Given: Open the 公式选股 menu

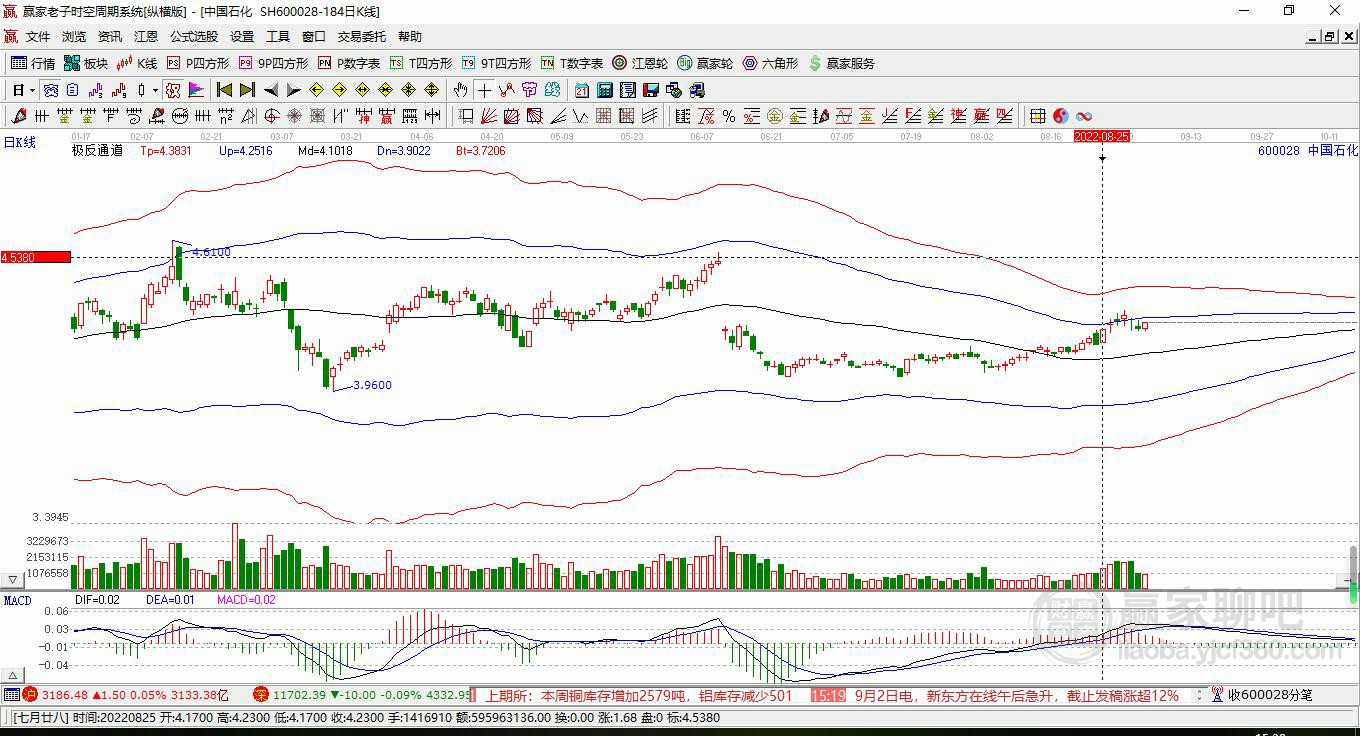Looking at the screenshot, I should pyautogui.click(x=194, y=37).
